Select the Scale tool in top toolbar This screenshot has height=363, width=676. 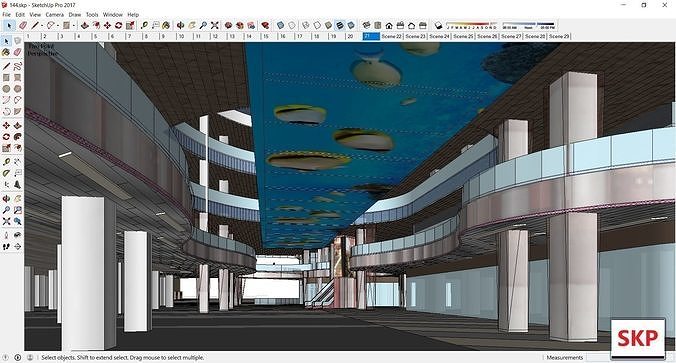(x=130, y=25)
